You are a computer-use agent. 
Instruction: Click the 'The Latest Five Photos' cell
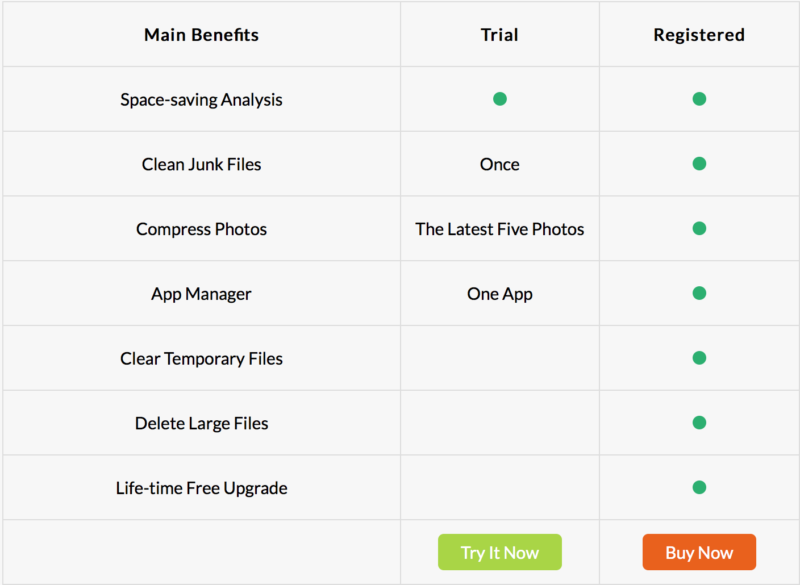tap(499, 229)
